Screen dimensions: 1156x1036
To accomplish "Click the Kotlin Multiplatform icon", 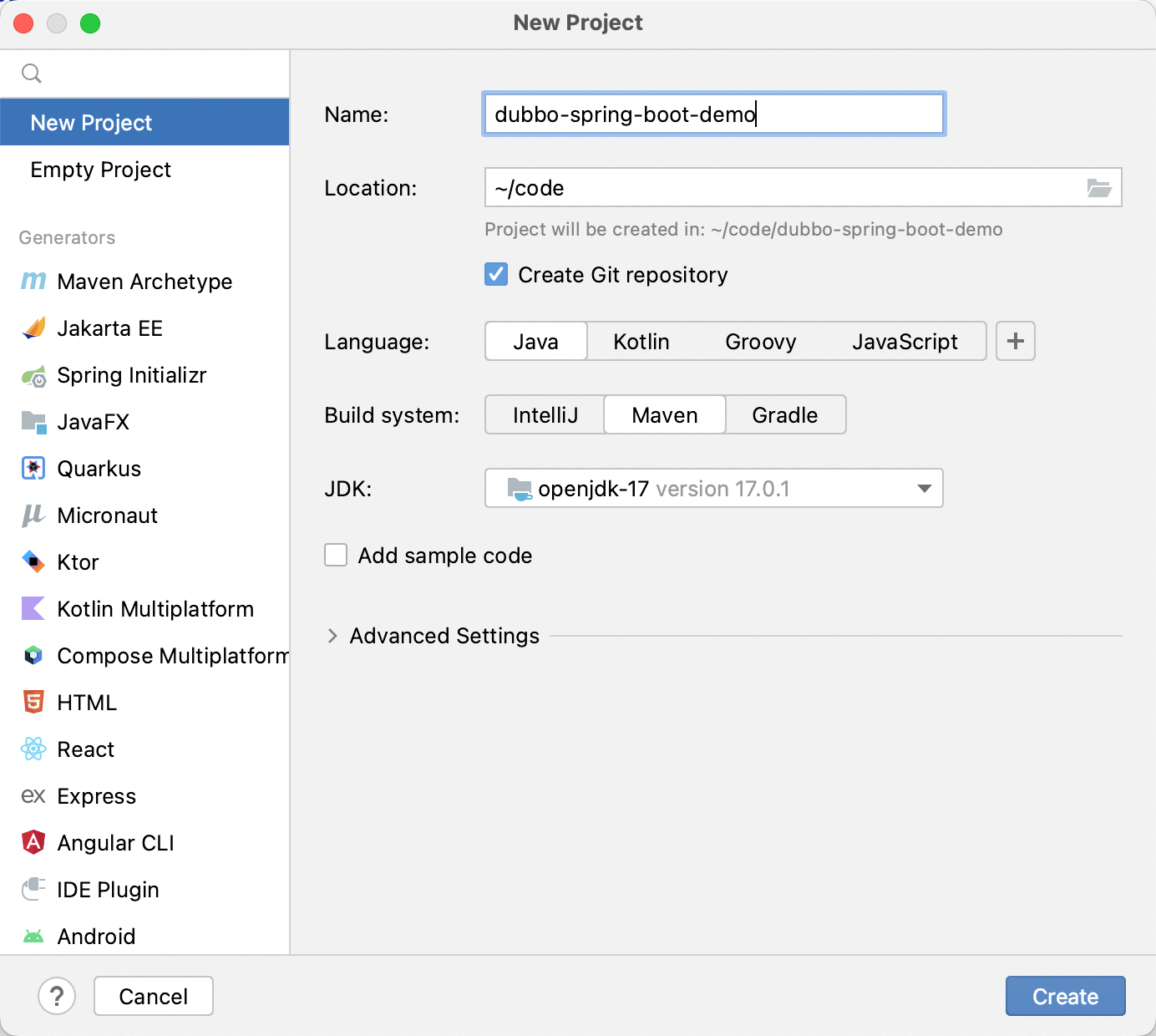I will click(33, 609).
